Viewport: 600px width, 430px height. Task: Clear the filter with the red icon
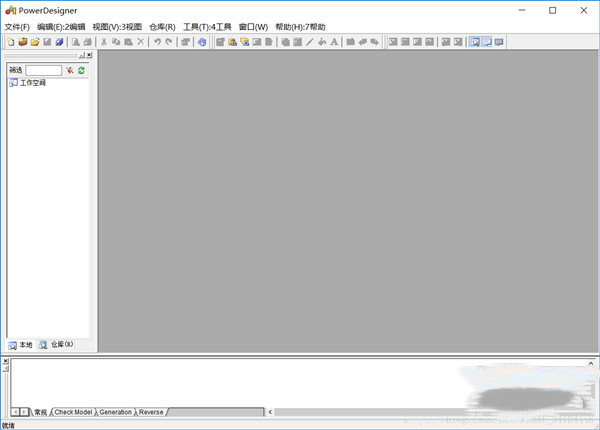point(70,70)
